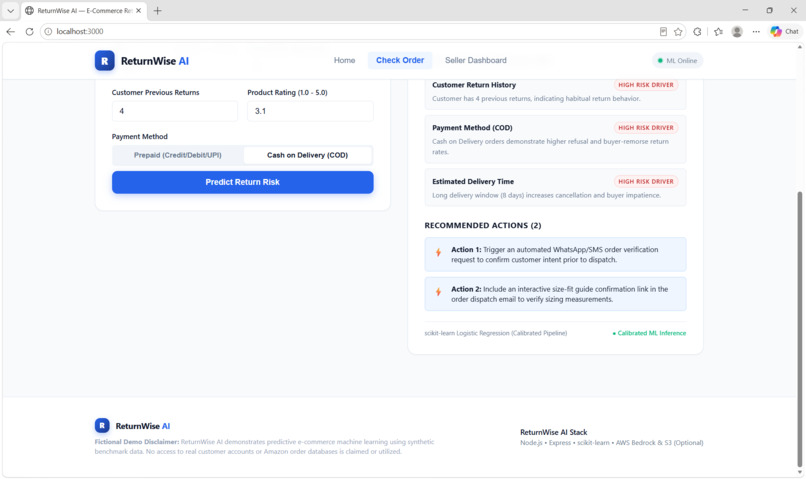
Task: Click lightning icon beside Action 2
Action: point(438,292)
